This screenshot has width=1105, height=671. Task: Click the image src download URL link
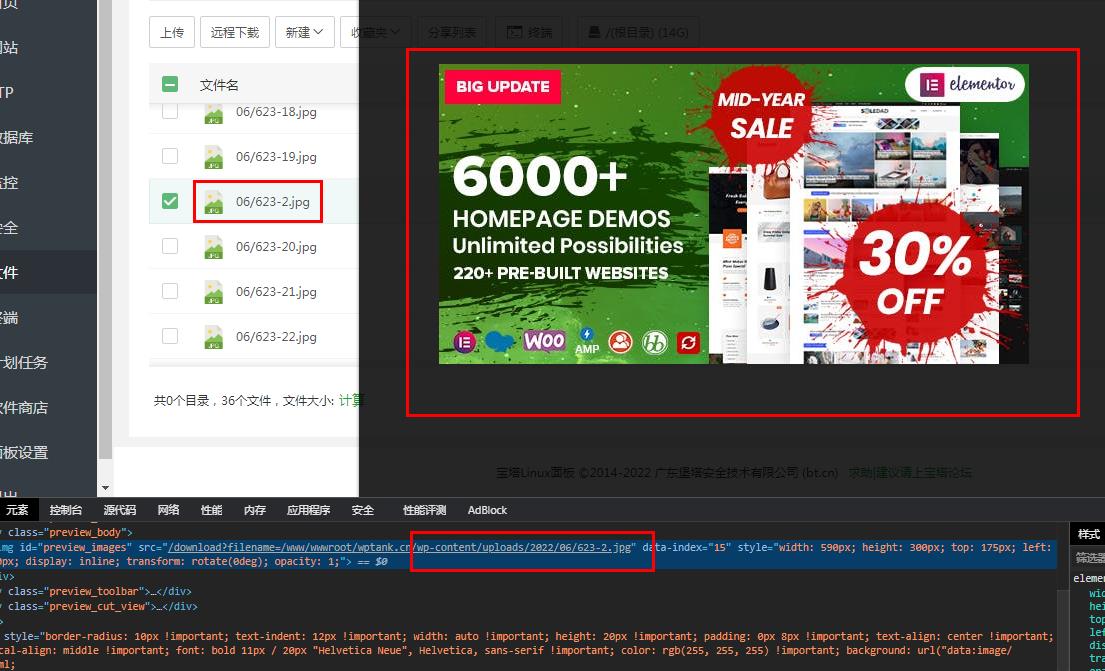coord(400,548)
